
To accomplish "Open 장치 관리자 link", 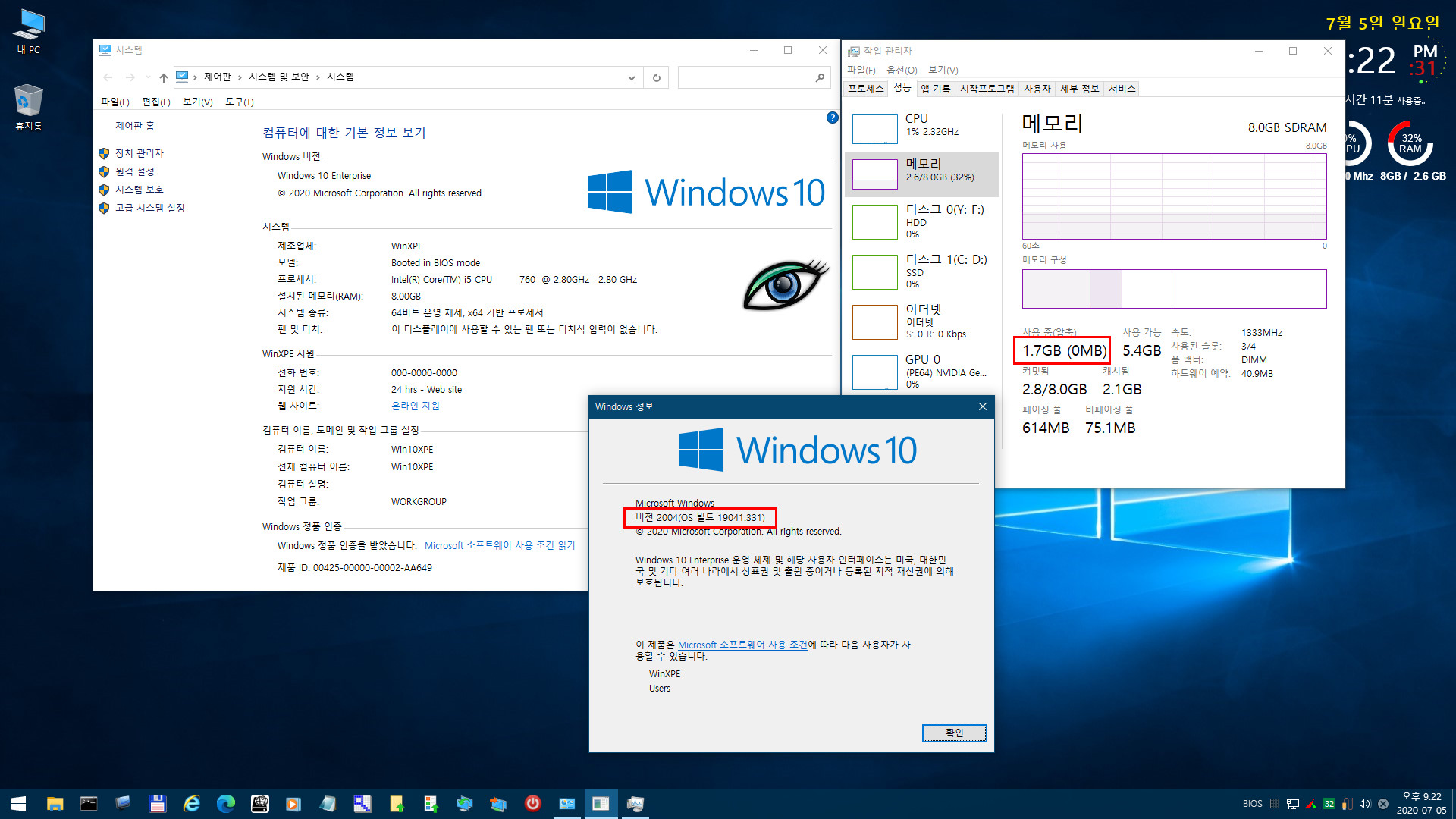I will point(139,153).
